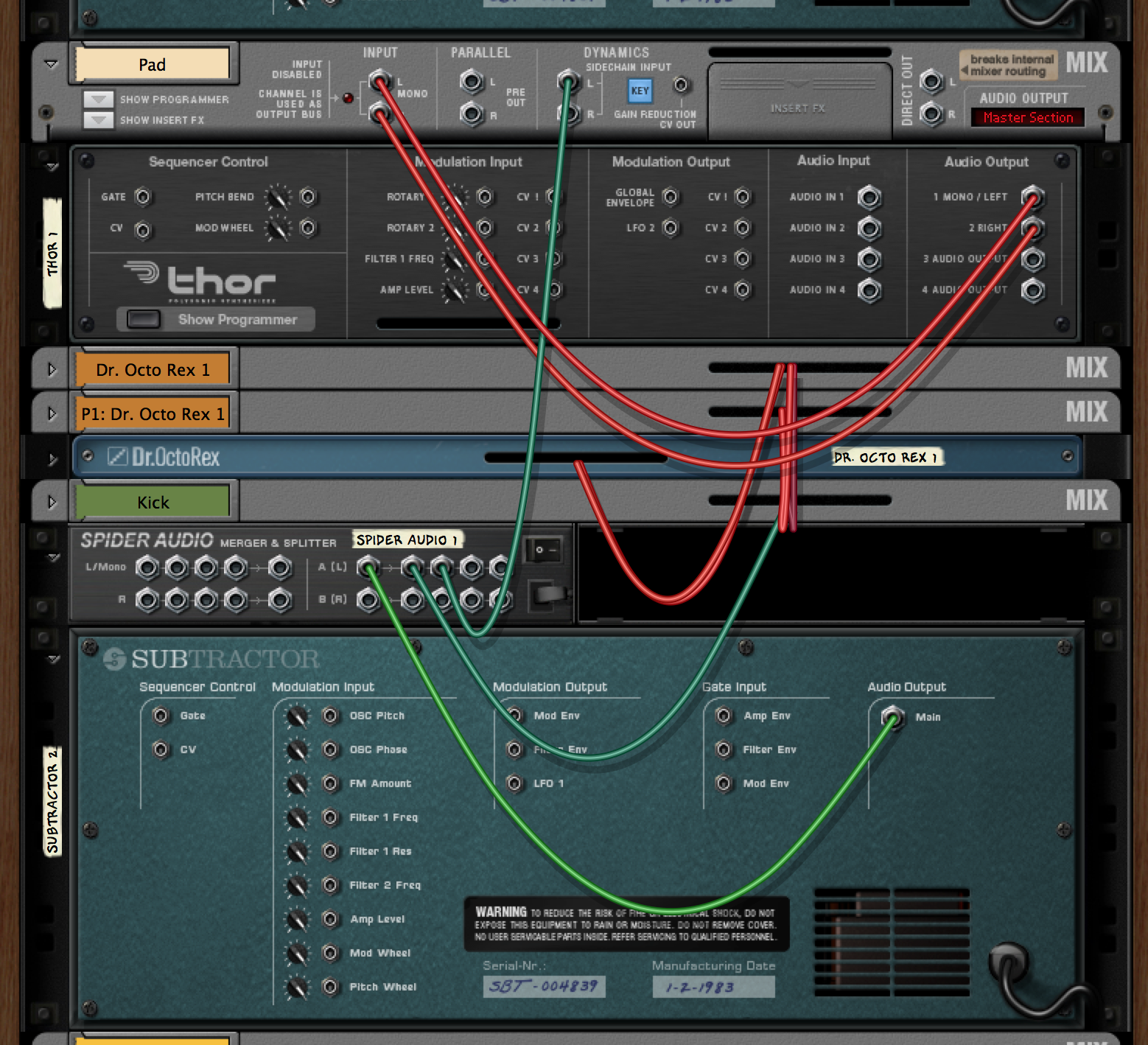Toggle Show Programmer on Pad mix channel
1148x1045 pixels.
[99, 99]
